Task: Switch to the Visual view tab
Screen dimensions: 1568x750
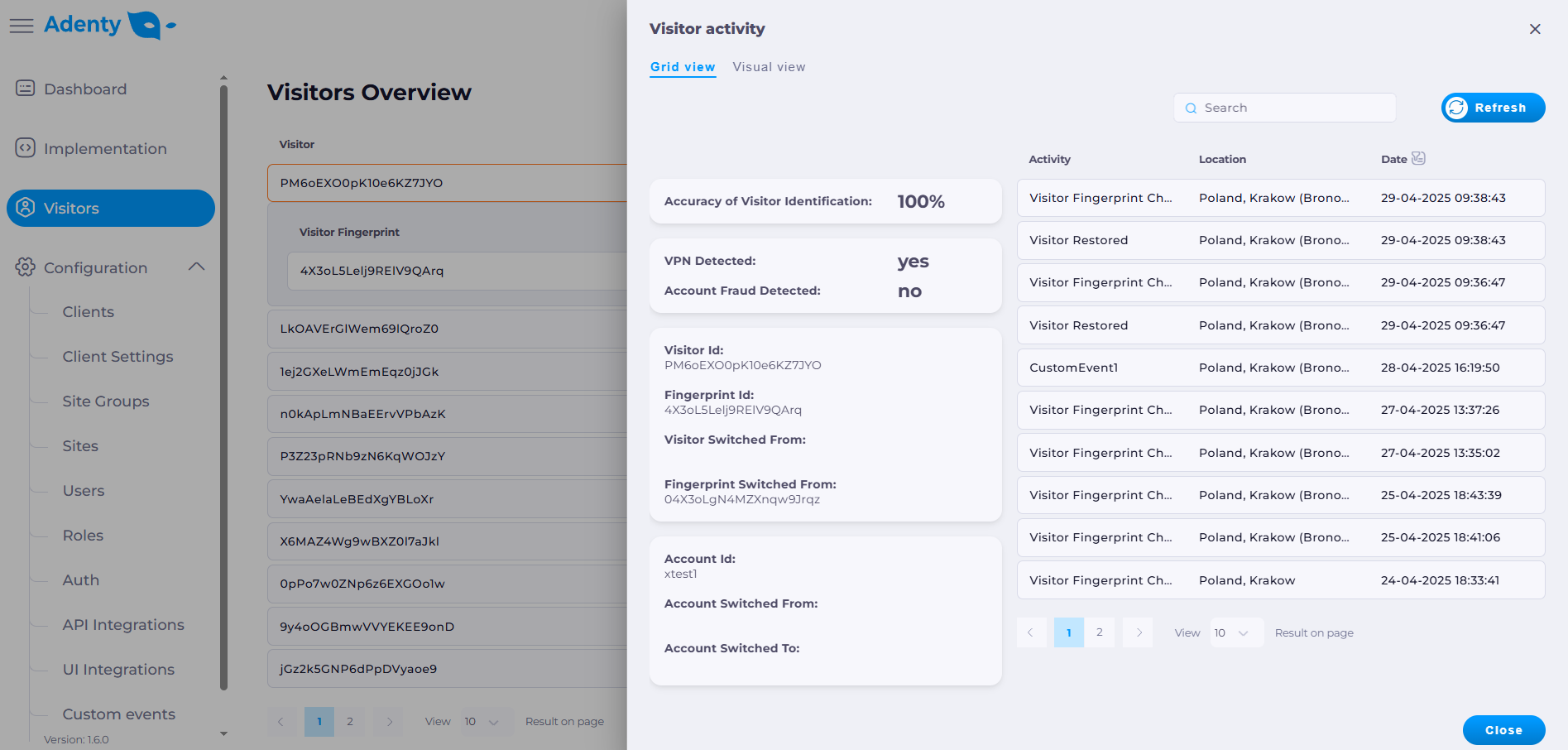Action: pyautogui.click(x=769, y=67)
